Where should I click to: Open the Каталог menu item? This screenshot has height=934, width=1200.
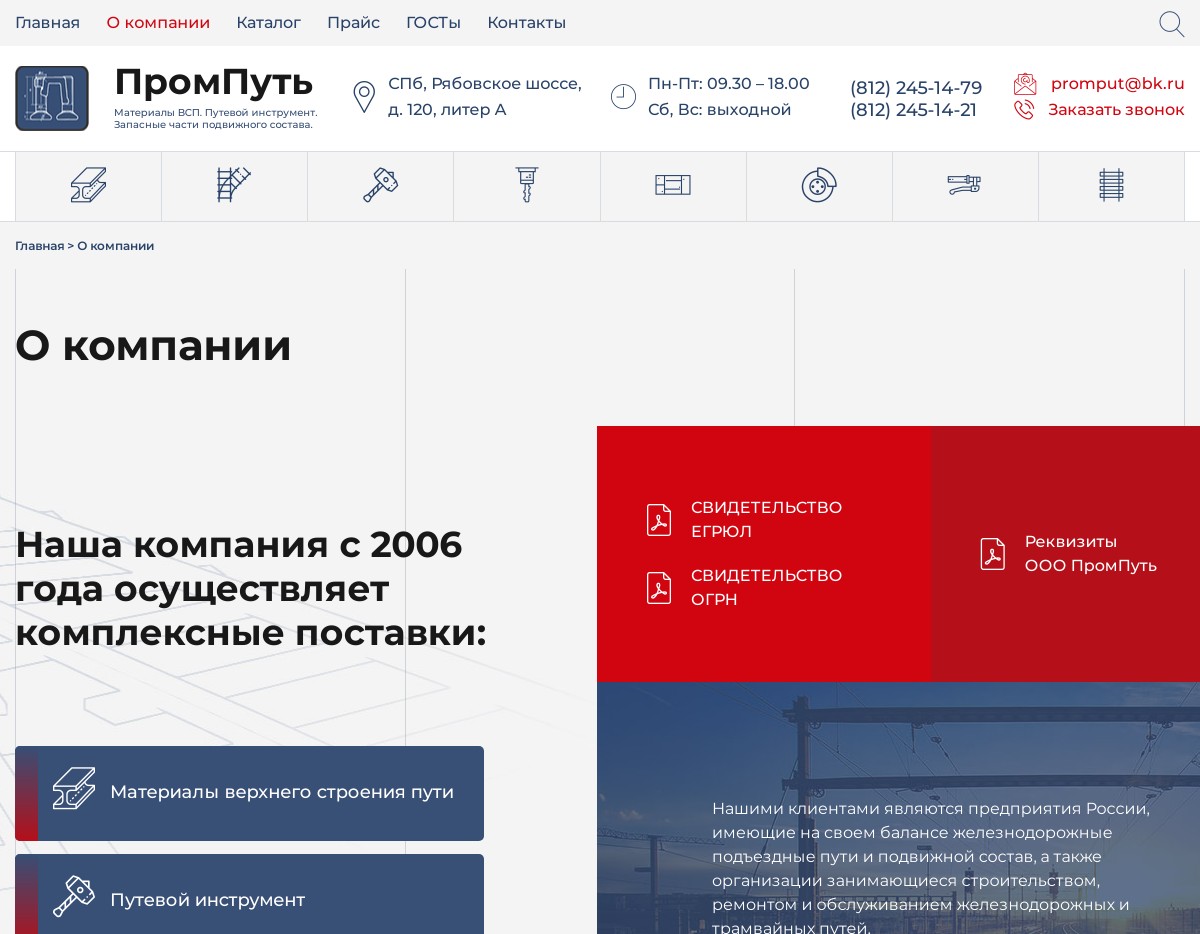coord(268,23)
